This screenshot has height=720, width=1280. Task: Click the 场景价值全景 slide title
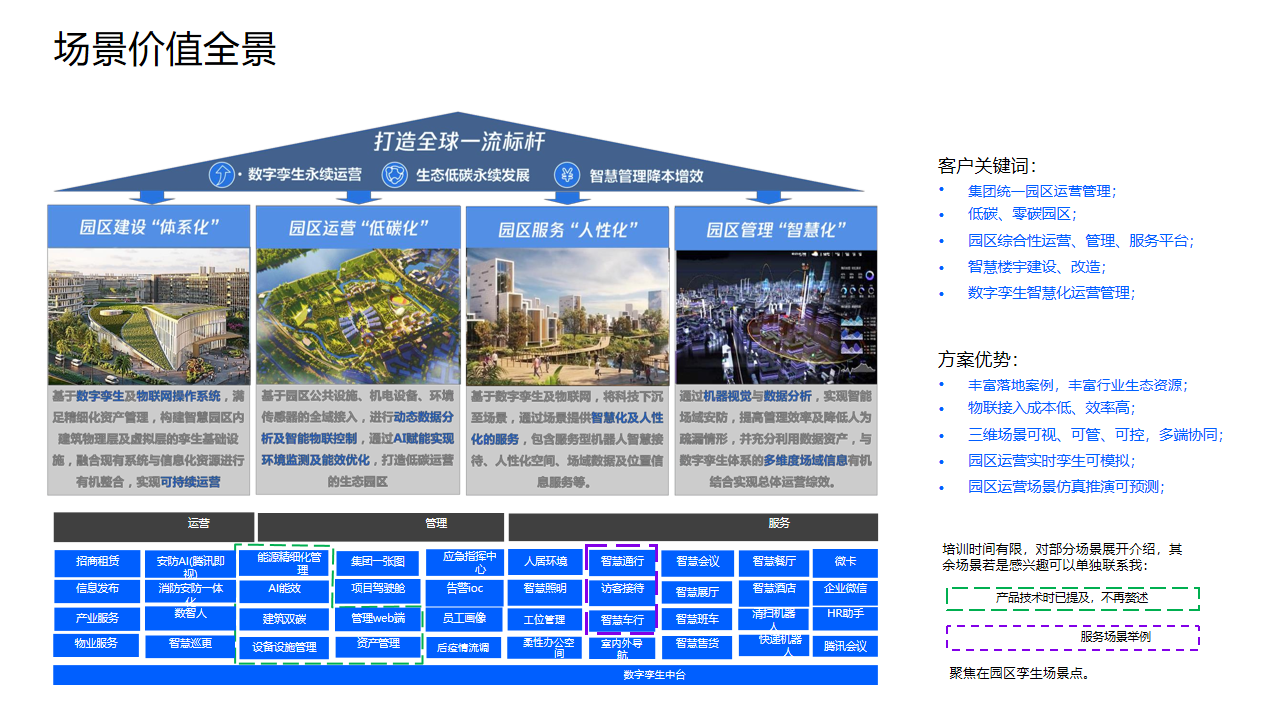(166, 49)
